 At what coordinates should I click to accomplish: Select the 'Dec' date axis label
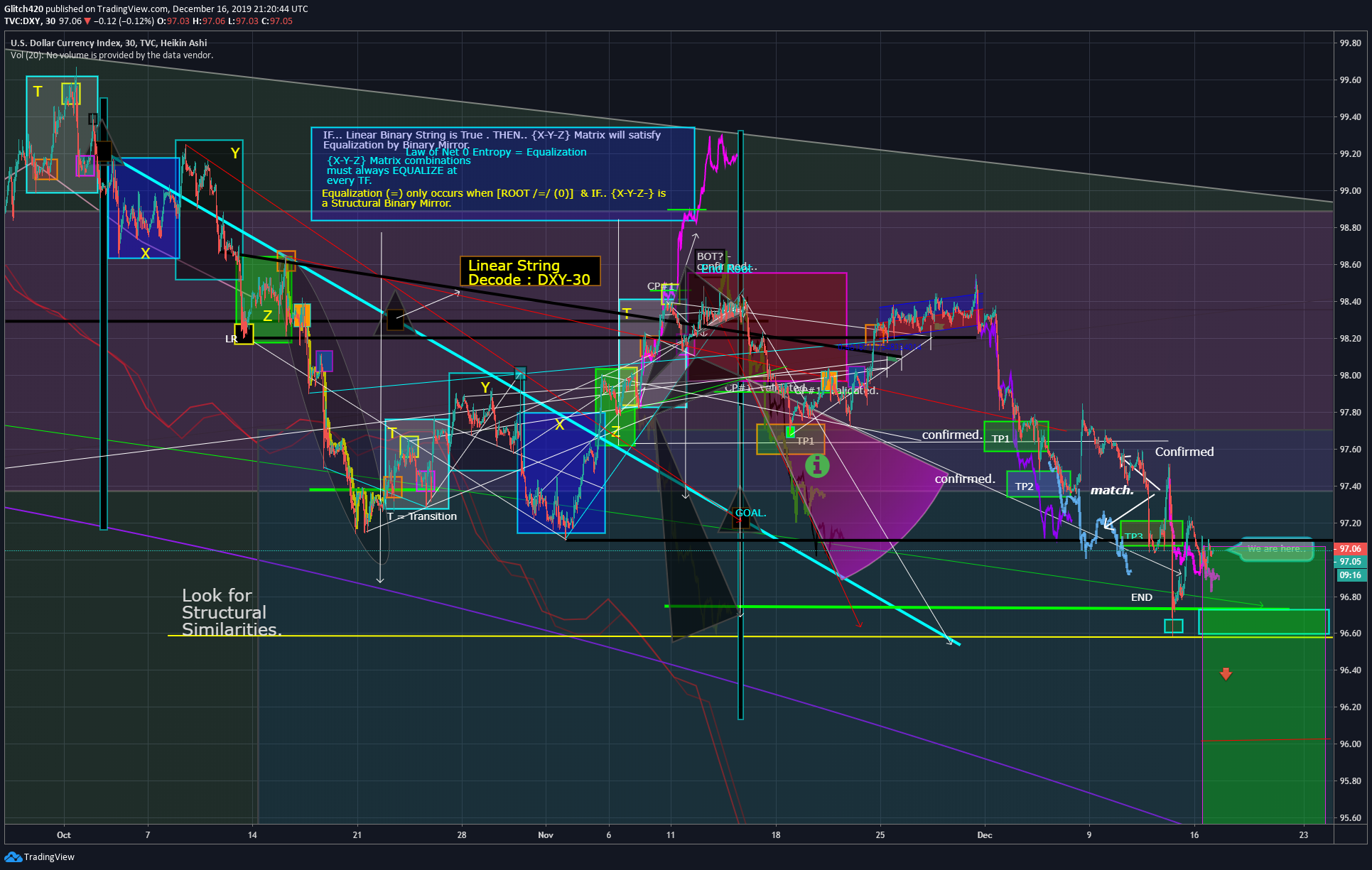[985, 835]
